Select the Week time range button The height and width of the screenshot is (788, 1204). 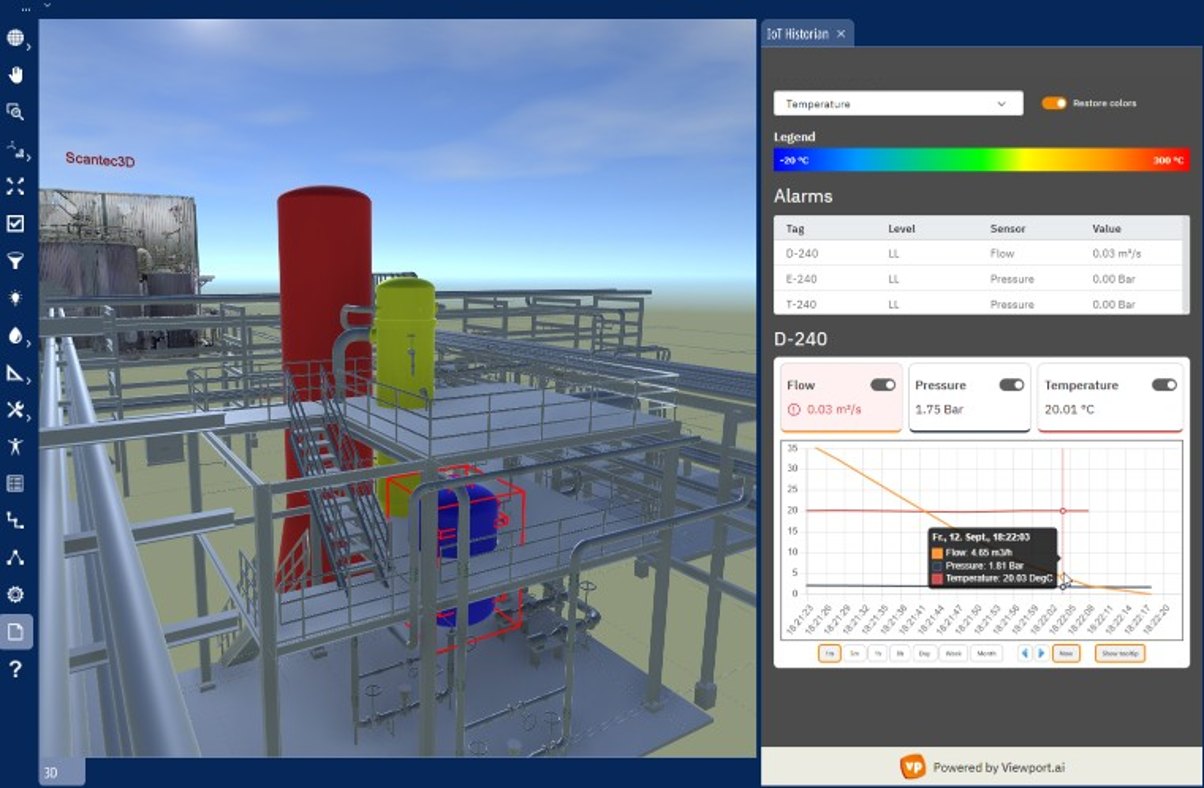[x=953, y=653]
